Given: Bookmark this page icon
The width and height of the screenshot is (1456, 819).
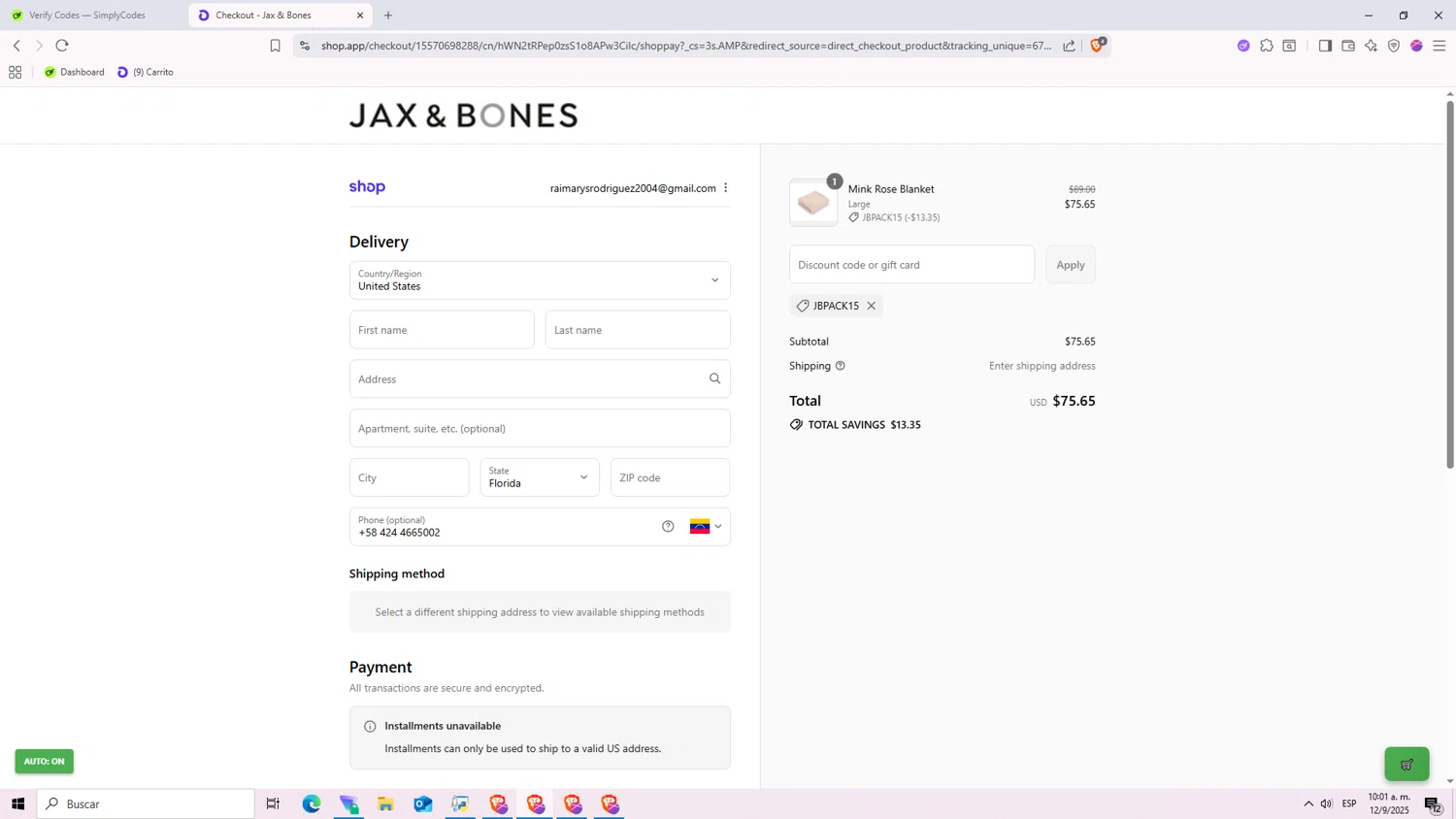Looking at the screenshot, I should (275, 46).
